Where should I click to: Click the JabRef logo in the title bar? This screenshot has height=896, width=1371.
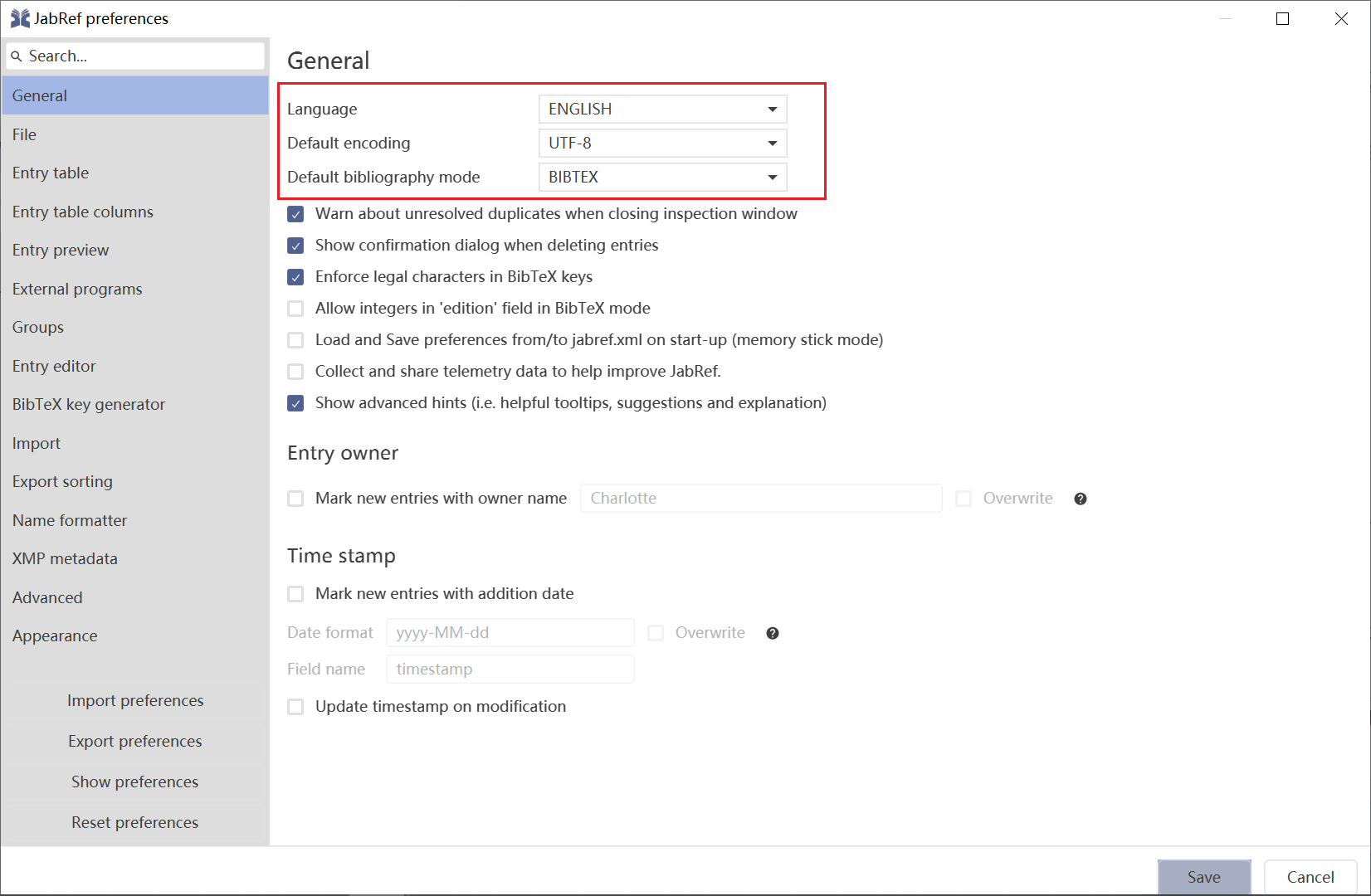coord(20,18)
